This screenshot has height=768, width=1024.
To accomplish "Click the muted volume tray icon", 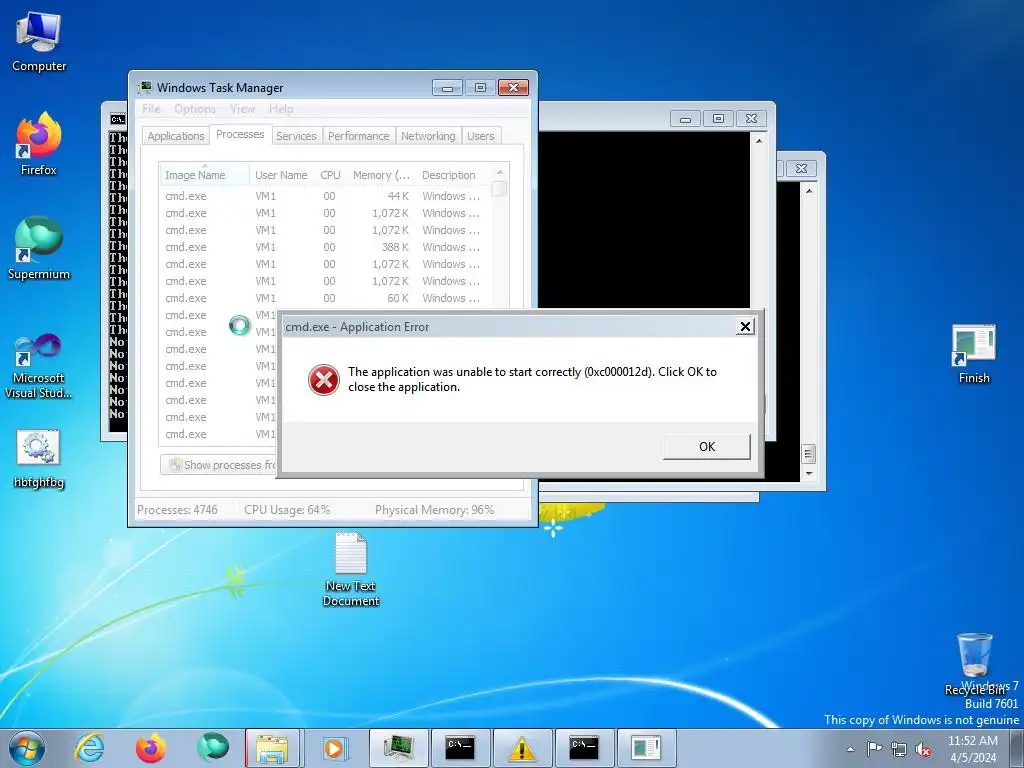I will pyautogui.click(x=923, y=749).
